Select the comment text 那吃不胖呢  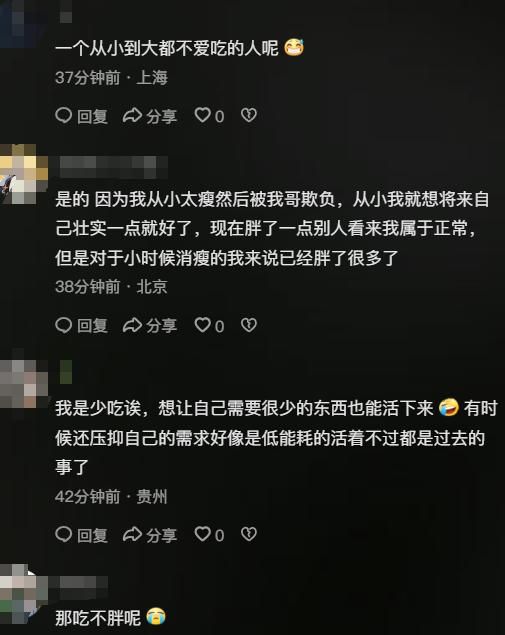(x=98, y=618)
